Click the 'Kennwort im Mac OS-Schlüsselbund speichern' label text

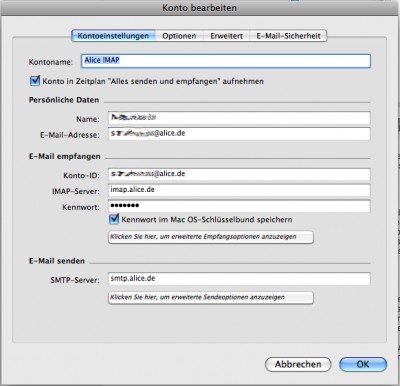tap(207, 220)
